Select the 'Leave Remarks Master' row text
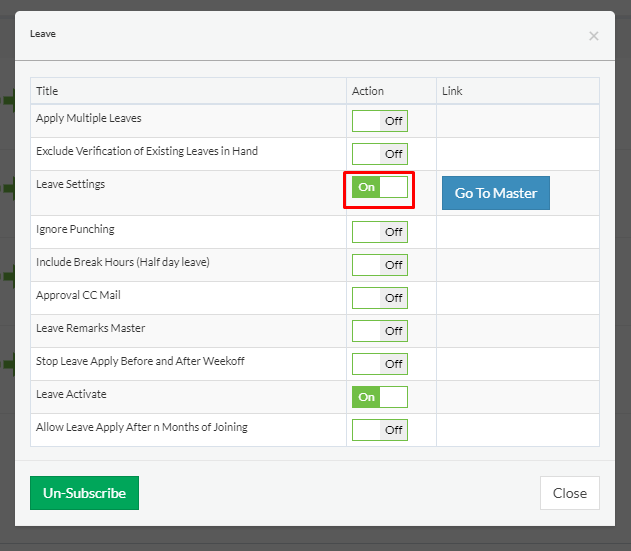This screenshot has width=631, height=551. click(91, 328)
